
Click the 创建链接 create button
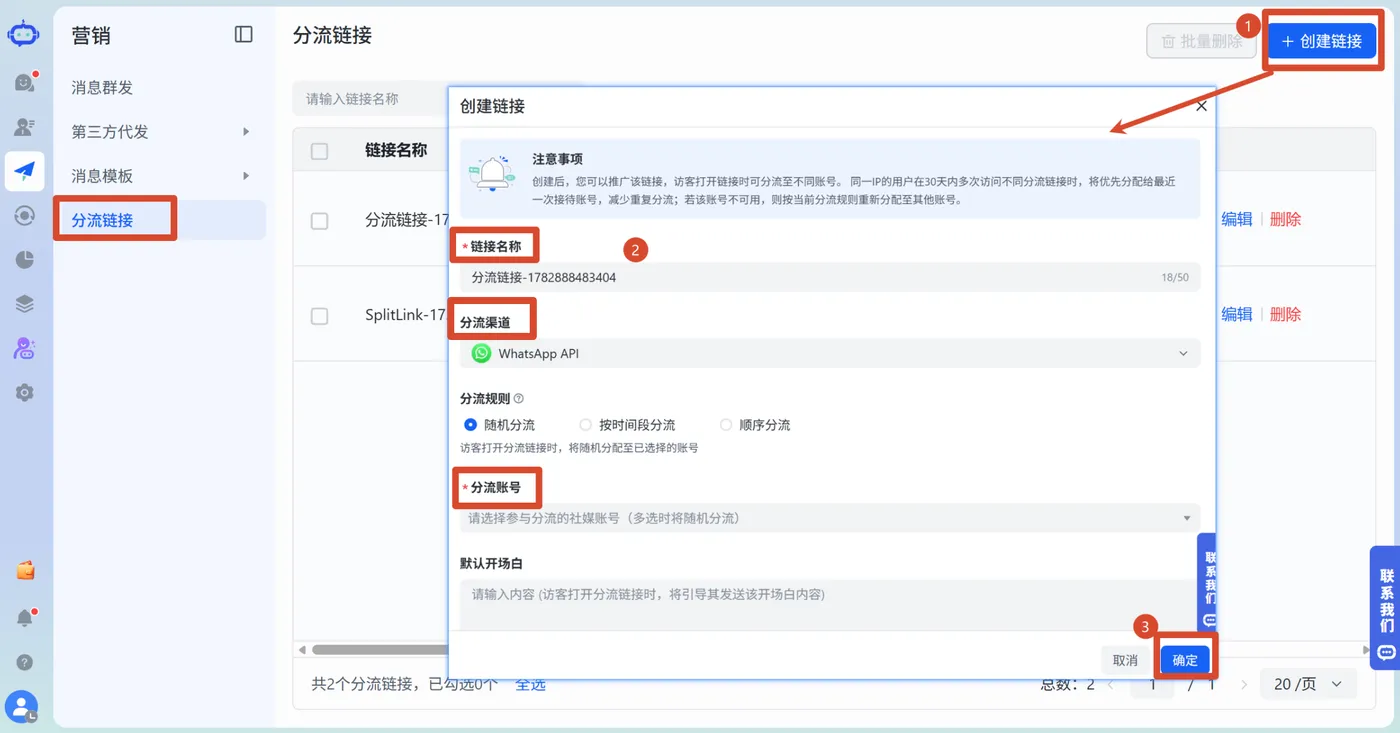click(x=1322, y=41)
